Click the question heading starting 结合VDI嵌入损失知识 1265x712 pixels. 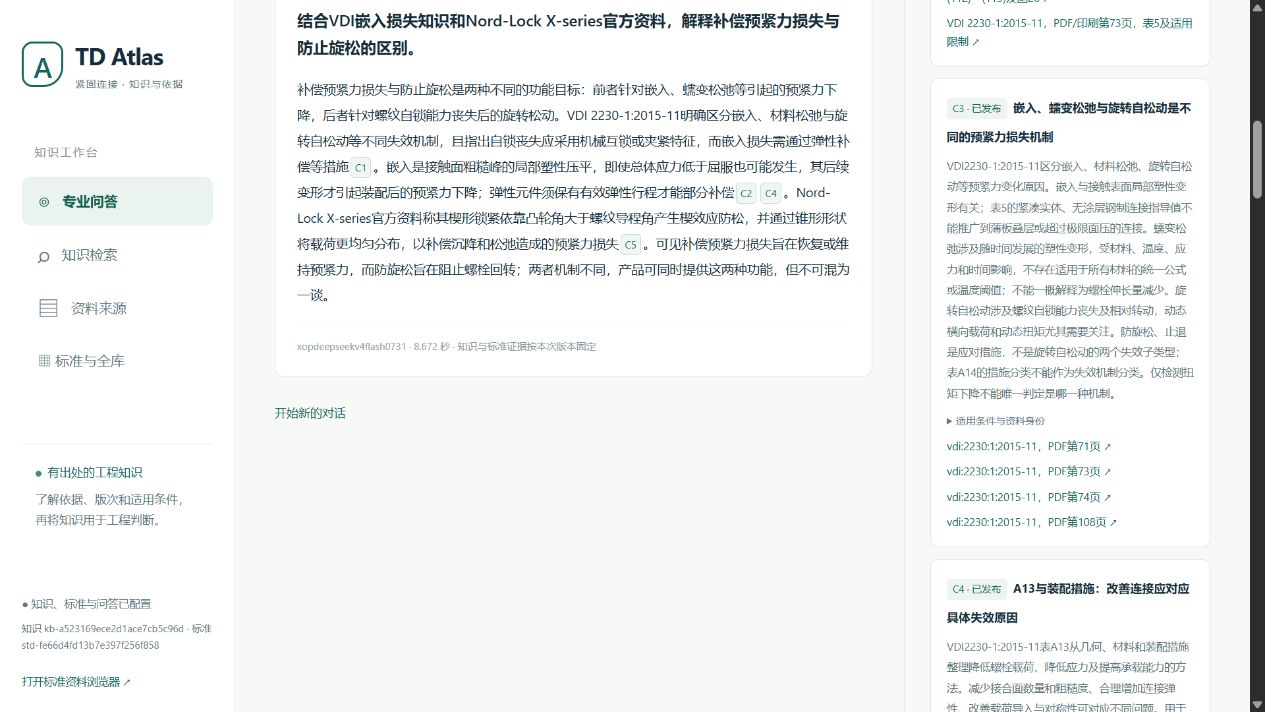point(568,34)
